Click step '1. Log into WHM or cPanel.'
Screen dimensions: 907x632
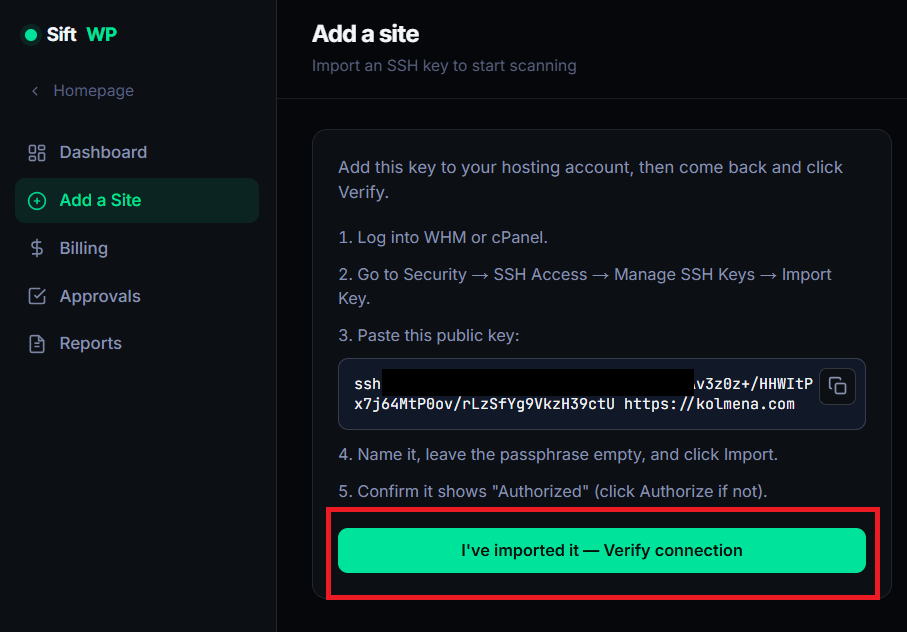point(443,238)
